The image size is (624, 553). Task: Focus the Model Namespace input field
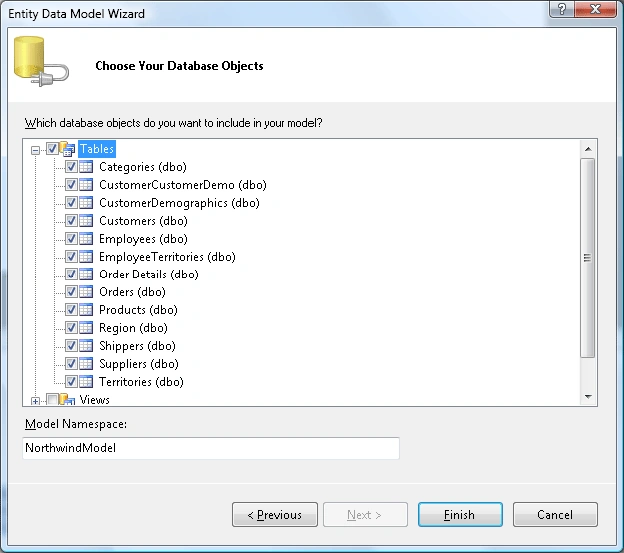[211, 448]
